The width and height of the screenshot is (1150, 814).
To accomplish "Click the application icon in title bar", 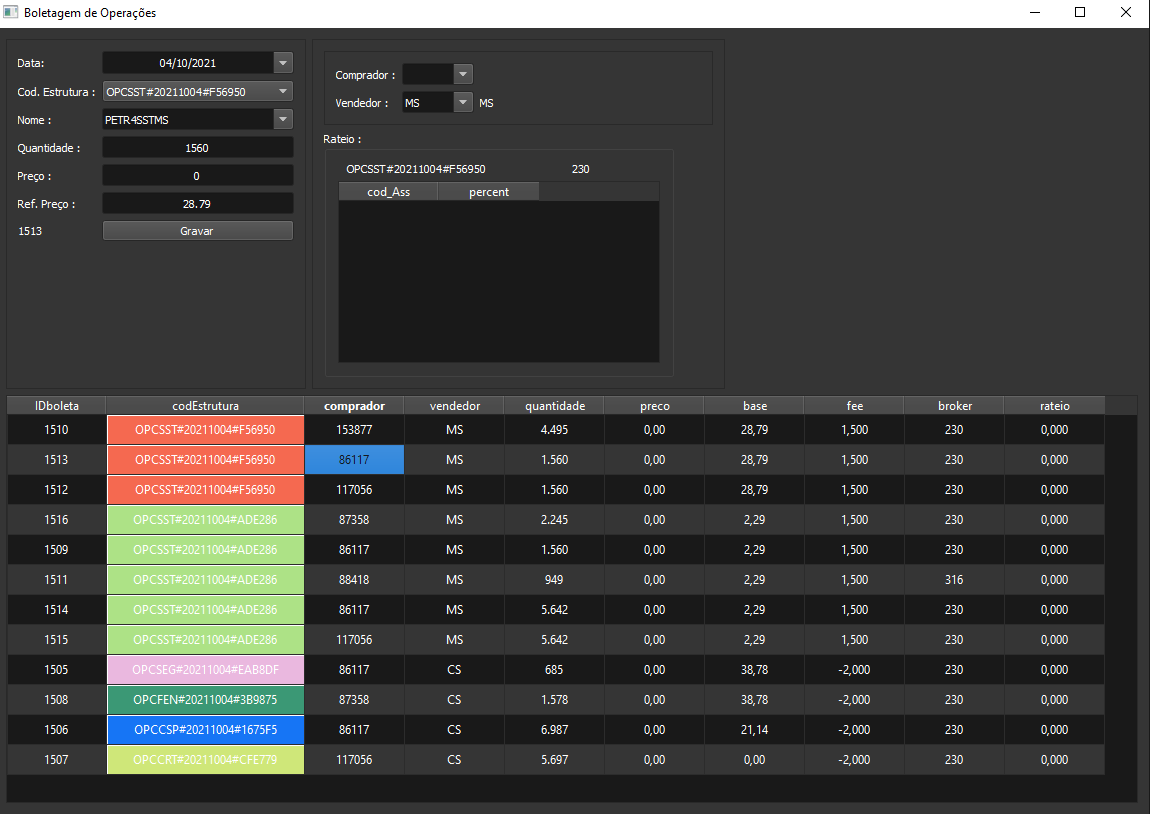I will tap(10, 12).
